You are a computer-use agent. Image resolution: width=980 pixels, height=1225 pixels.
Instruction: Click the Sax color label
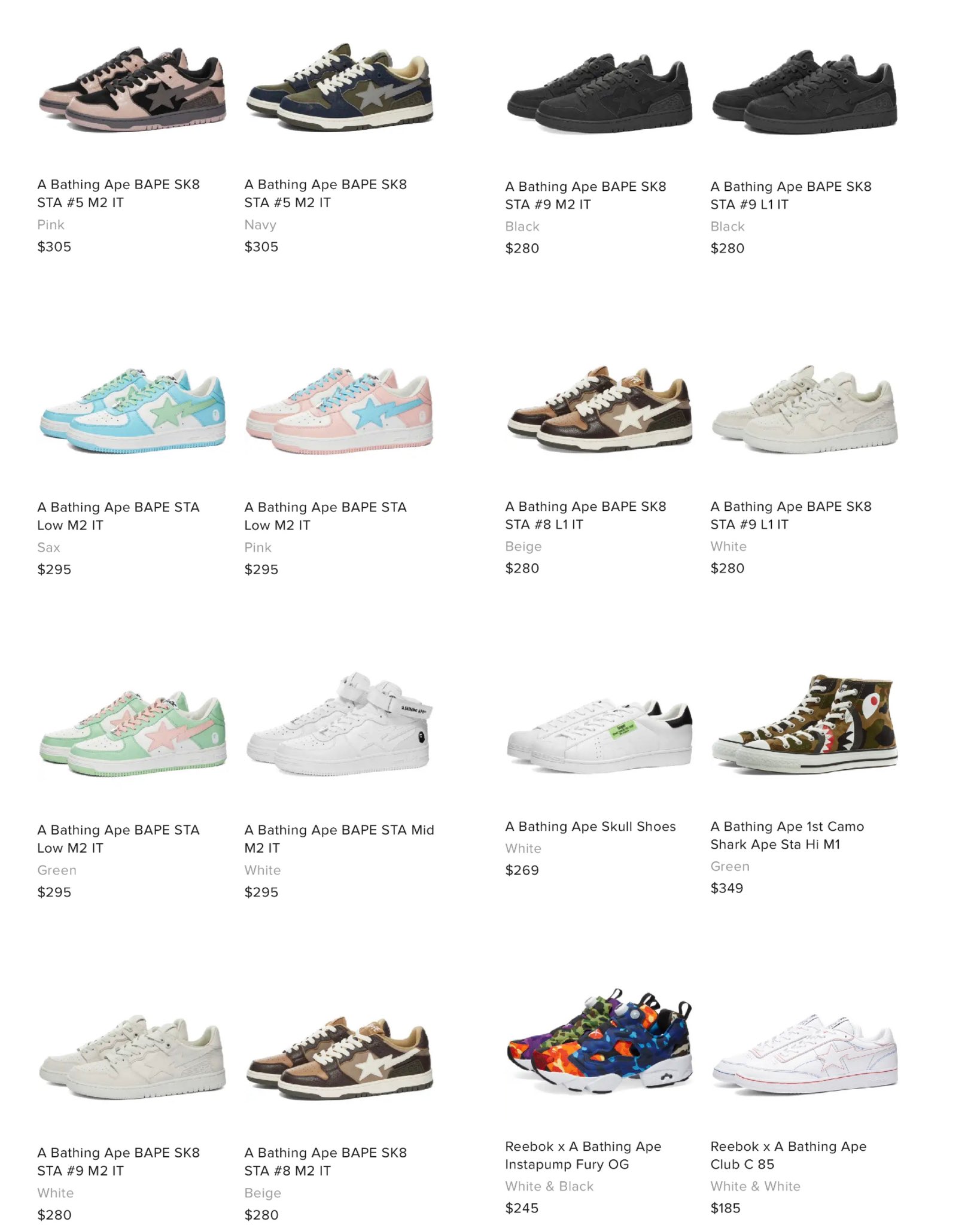49,547
